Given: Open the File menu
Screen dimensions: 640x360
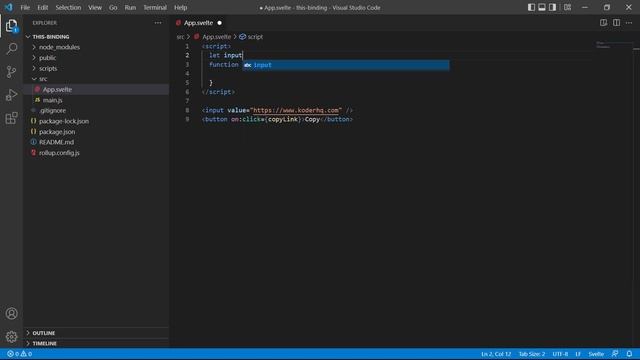Looking at the screenshot, I should tap(25, 7).
